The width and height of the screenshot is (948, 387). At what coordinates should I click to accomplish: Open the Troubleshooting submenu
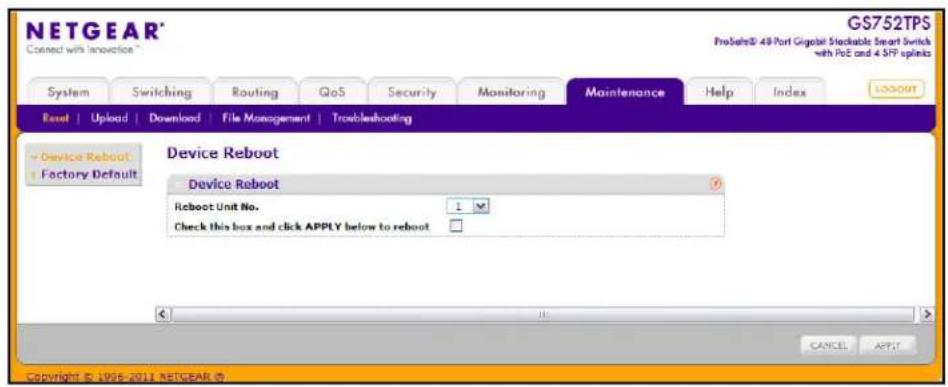[x=372, y=119]
